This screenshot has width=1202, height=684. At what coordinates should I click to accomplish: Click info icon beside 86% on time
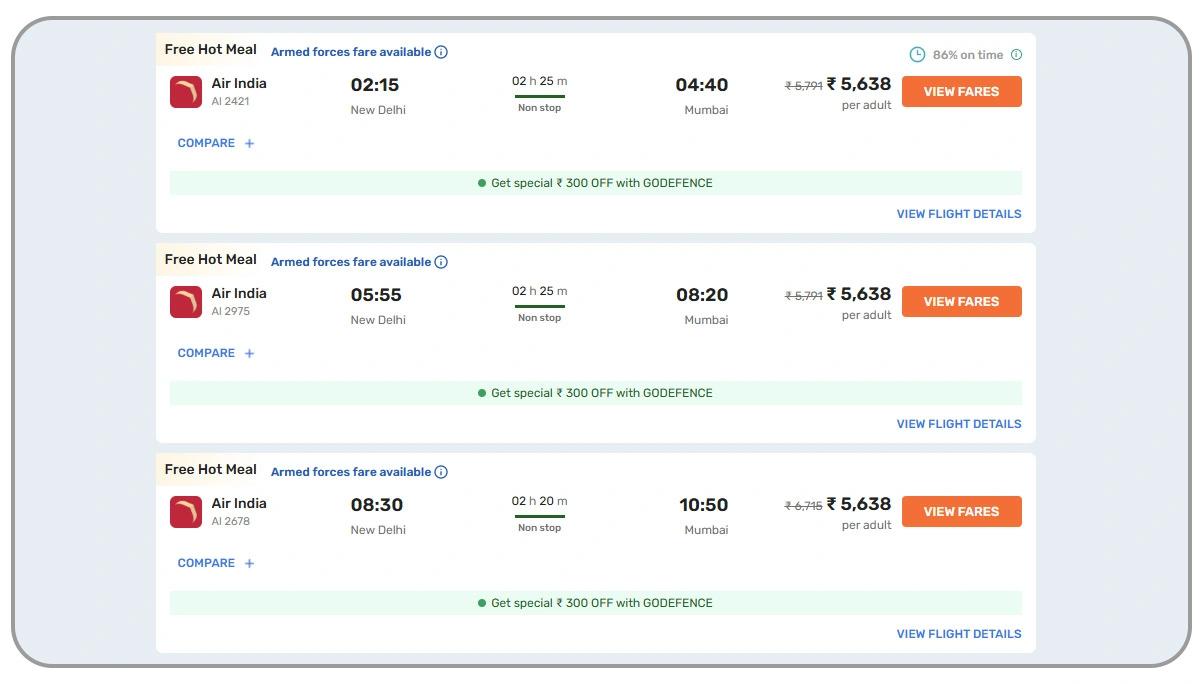point(1016,55)
